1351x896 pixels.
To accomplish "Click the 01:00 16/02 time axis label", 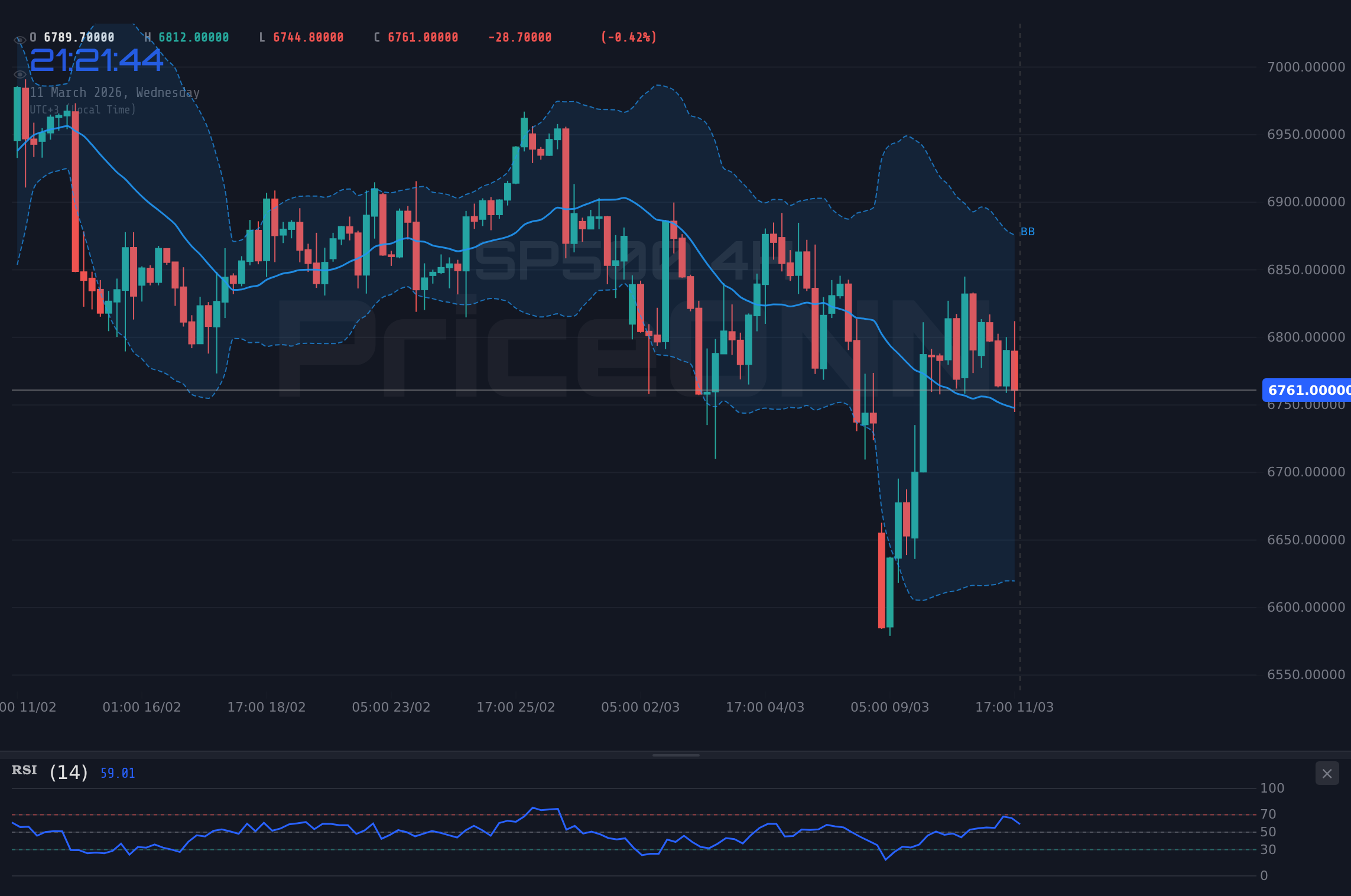I will click(x=142, y=707).
